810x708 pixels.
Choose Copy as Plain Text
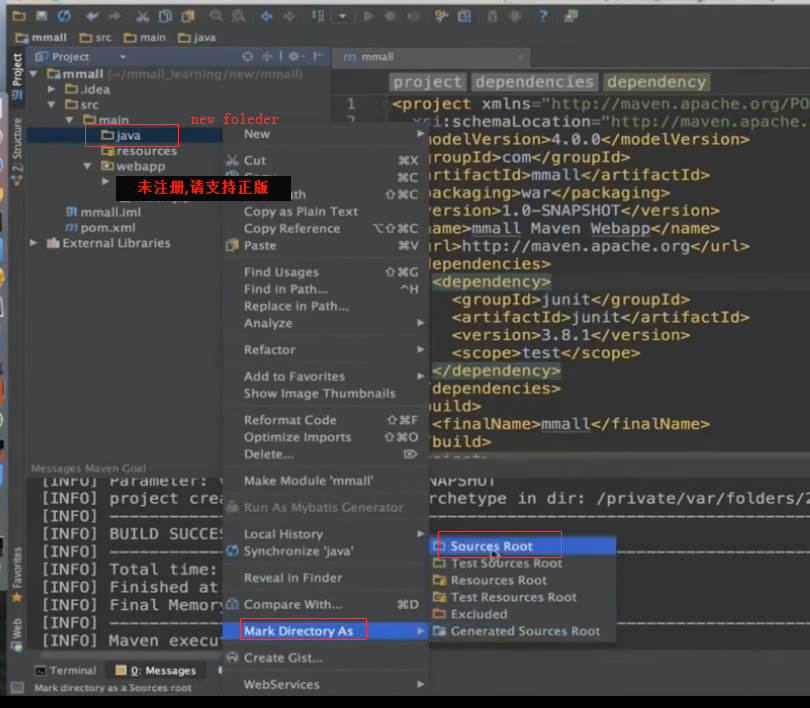coord(325,212)
